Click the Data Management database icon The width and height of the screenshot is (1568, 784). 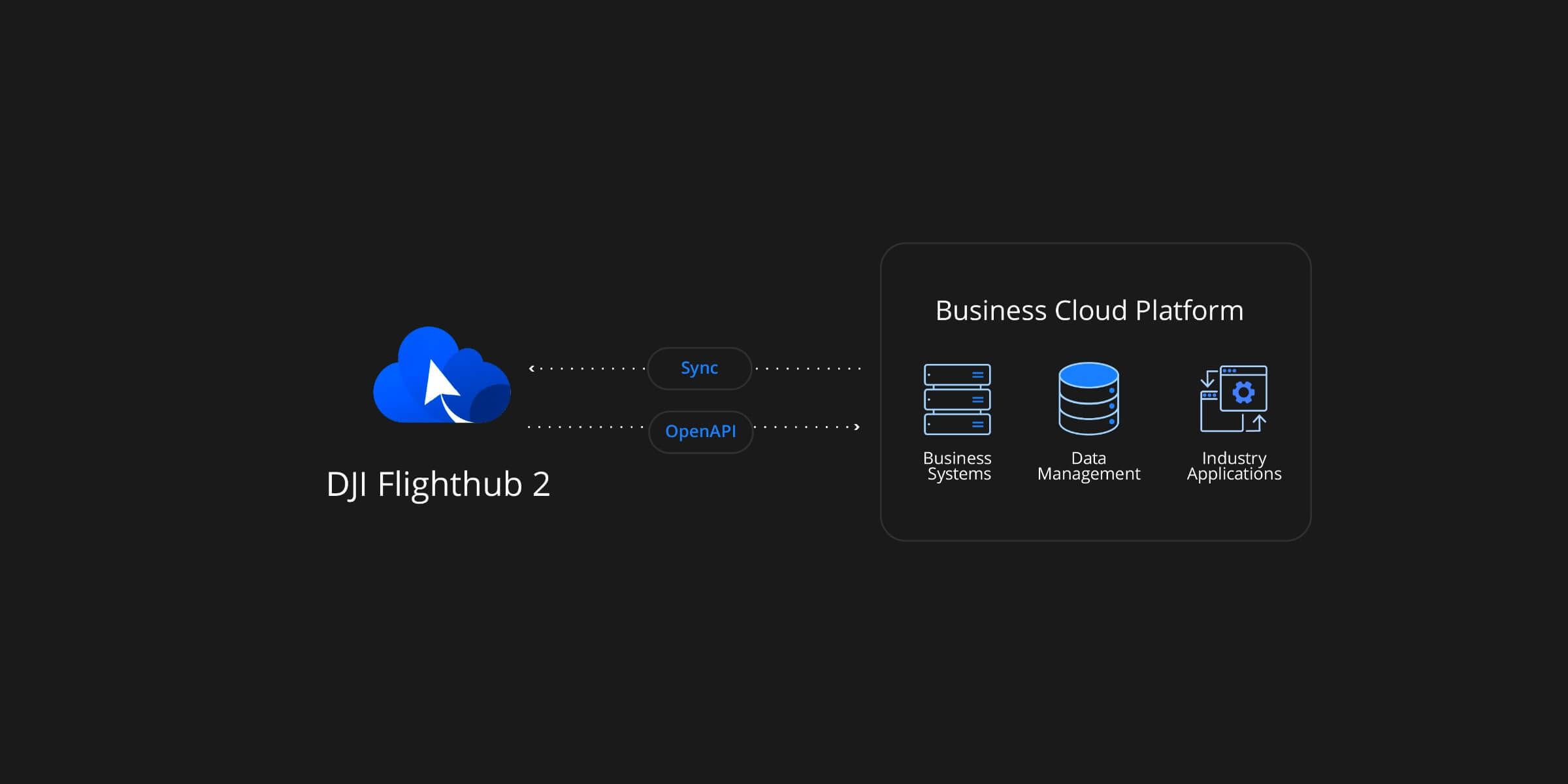[x=1088, y=399]
